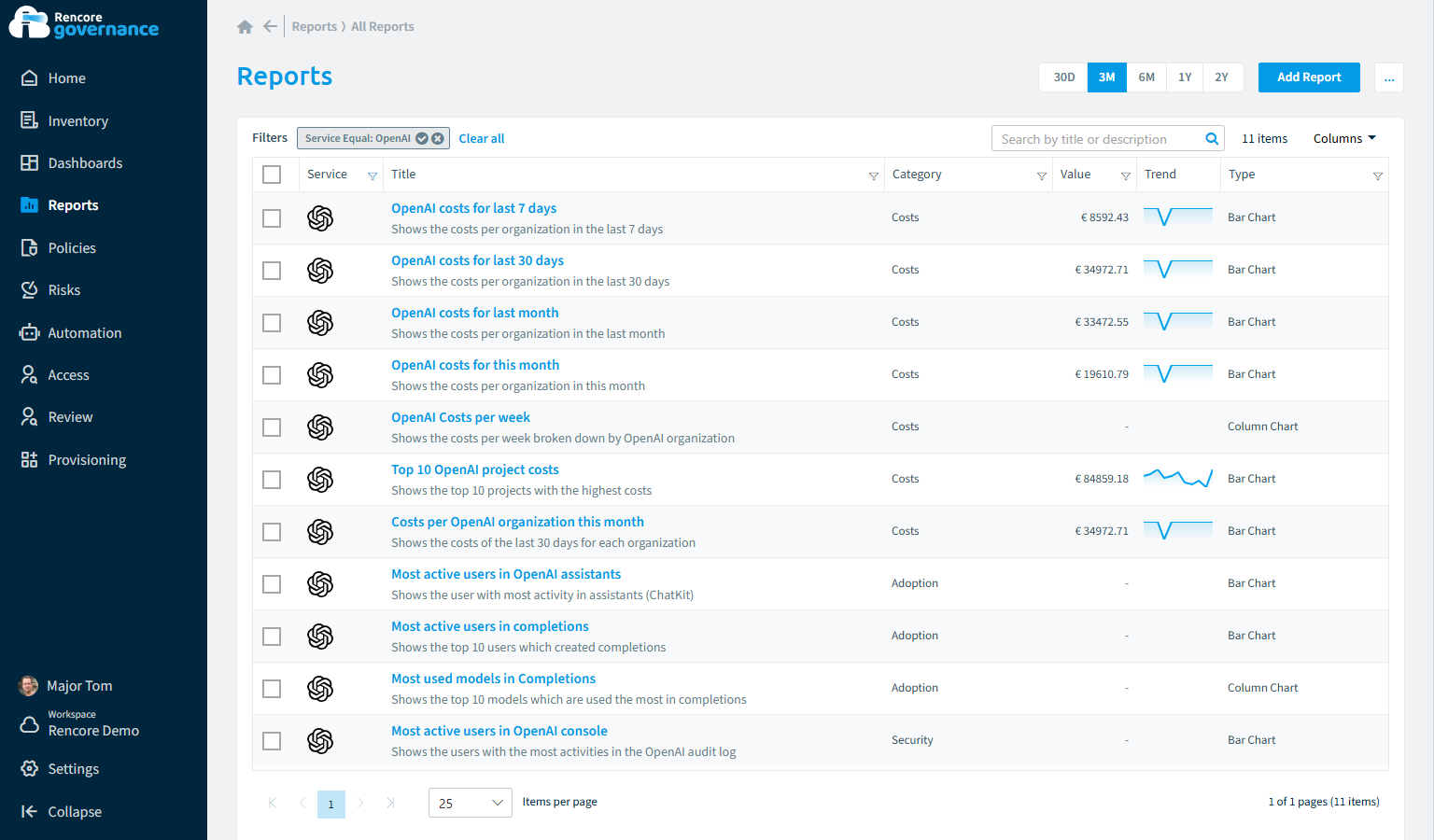Viewport: 1434px width, 840px height.
Task: Click the Reports sidebar icon
Action: [29, 205]
